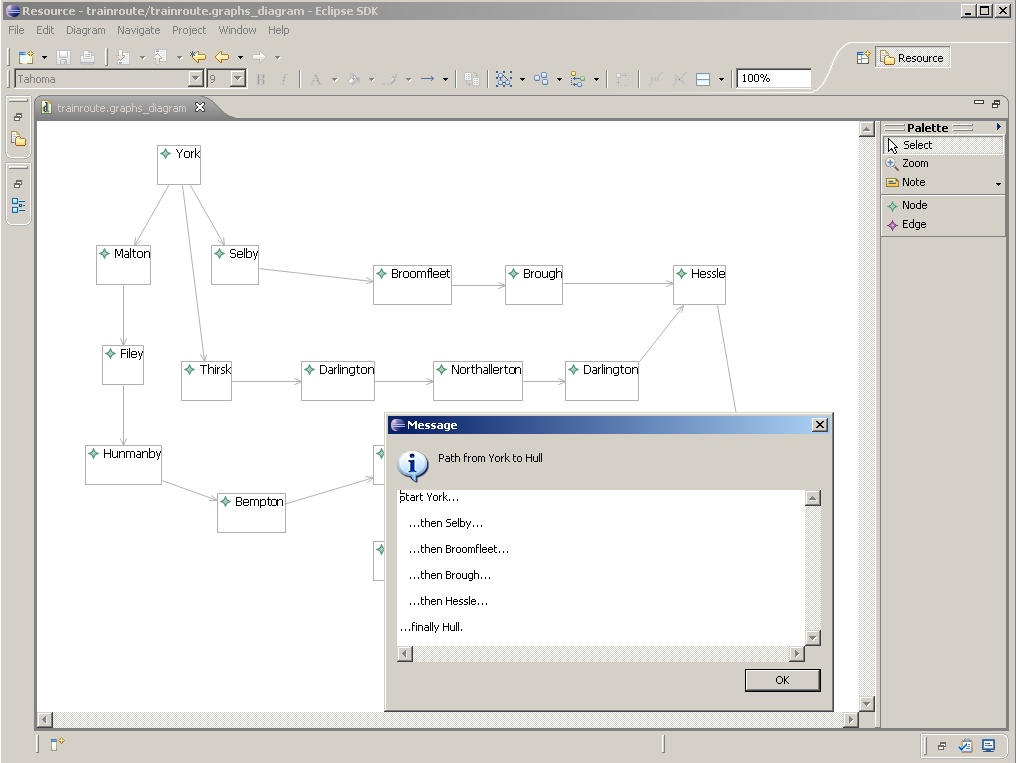This screenshot has height=763, width=1016.
Task: Expand the Note tool dropdown in Palette
Action: [x=998, y=185]
